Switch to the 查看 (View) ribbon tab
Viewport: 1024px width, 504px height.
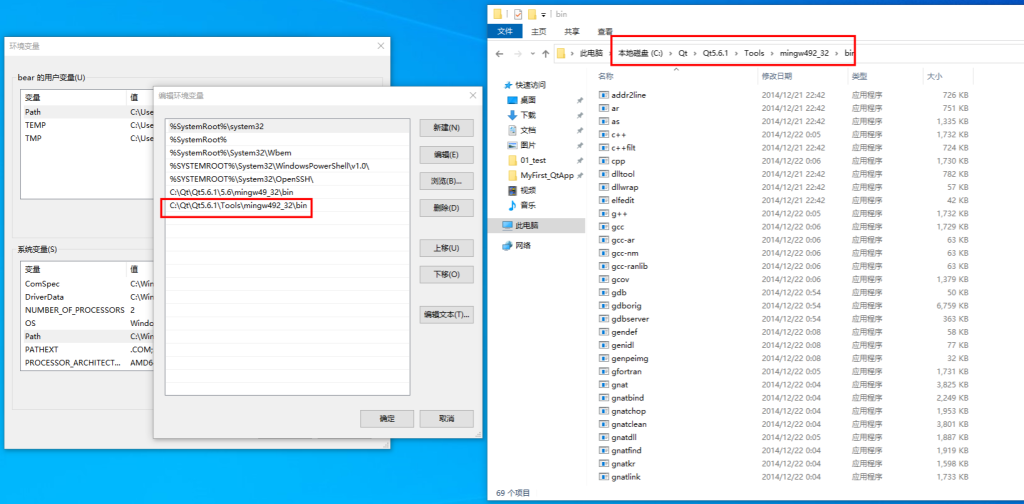pos(605,31)
